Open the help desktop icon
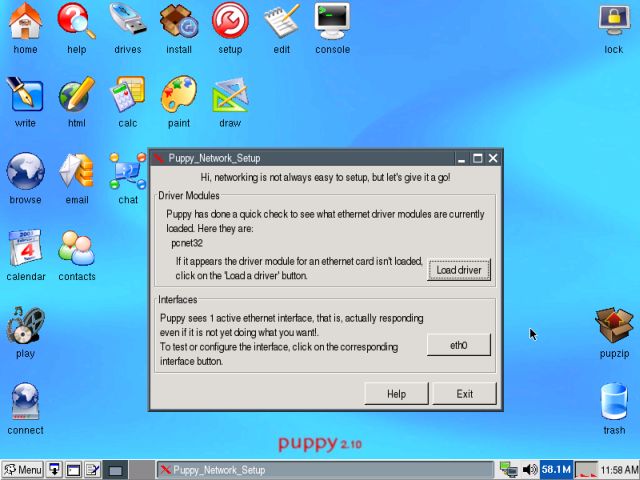This screenshot has width=640, height=480. coord(76,21)
